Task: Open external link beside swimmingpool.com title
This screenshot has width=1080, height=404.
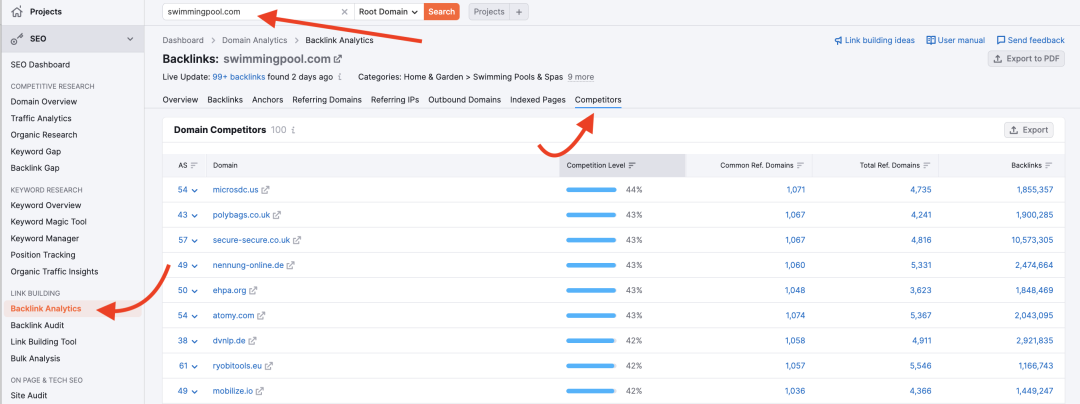Action: [x=338, y=59]
